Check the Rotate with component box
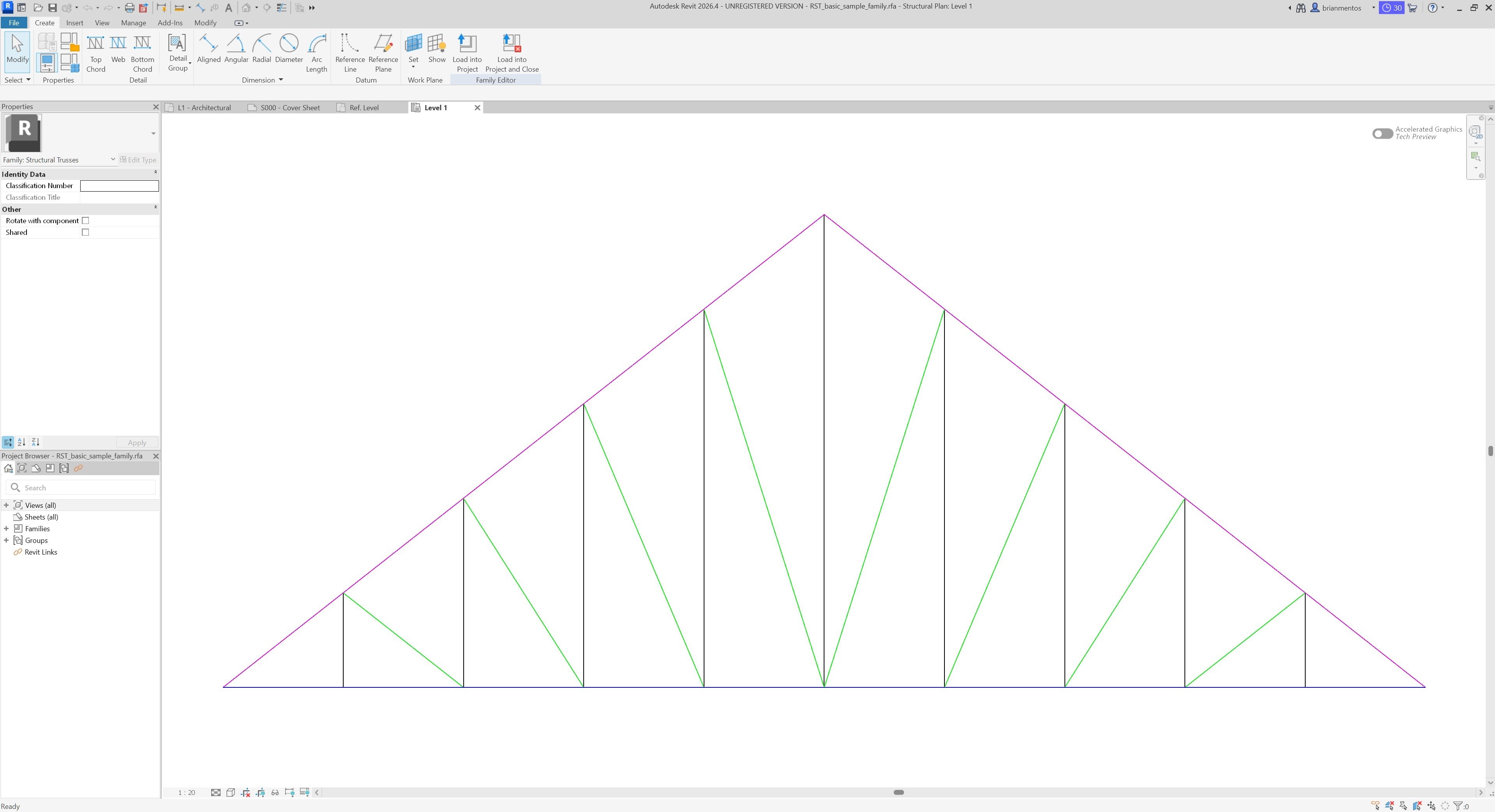The width and height of the screenshot is (1495, 812). 85,221
